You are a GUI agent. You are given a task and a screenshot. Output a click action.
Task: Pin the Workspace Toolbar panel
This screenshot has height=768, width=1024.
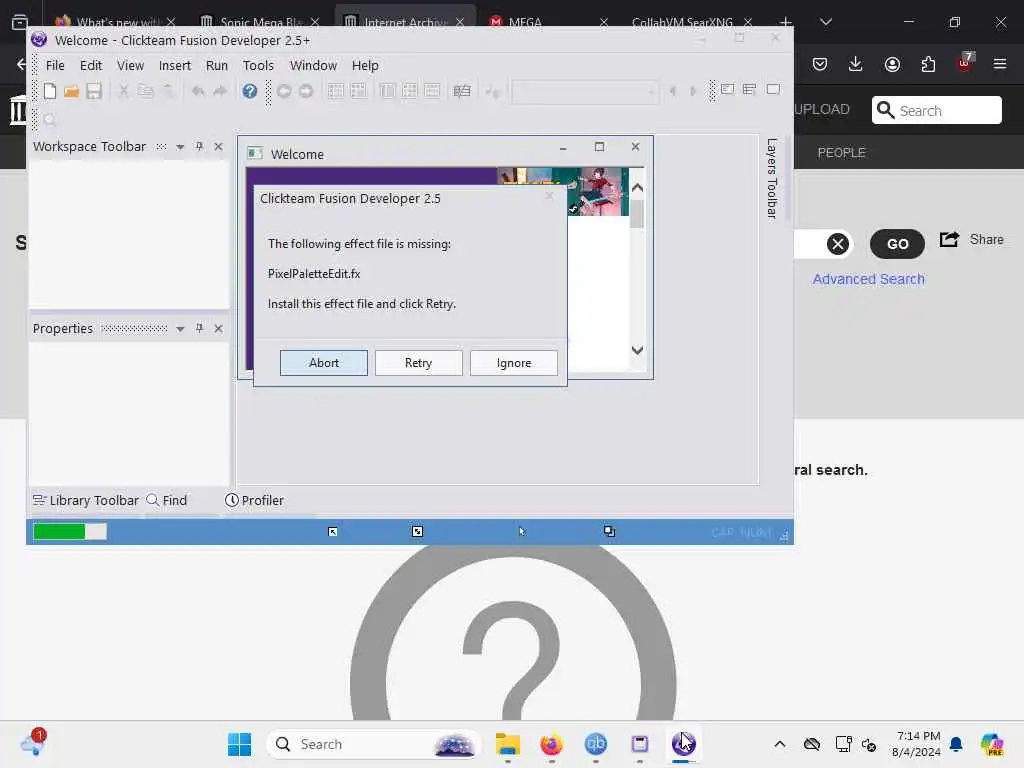(x=199, y=146)
